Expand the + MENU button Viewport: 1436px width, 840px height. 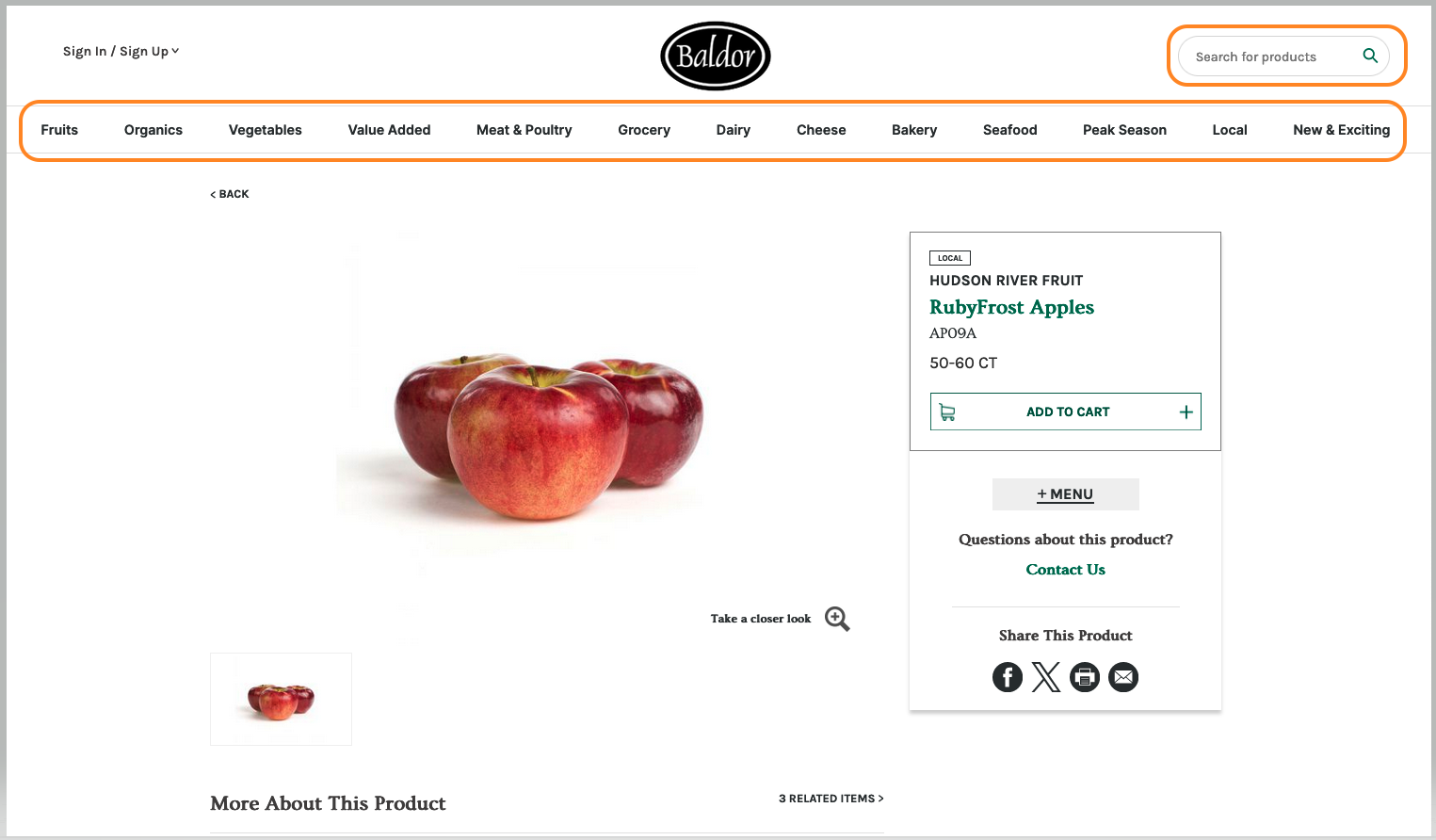1066,494
